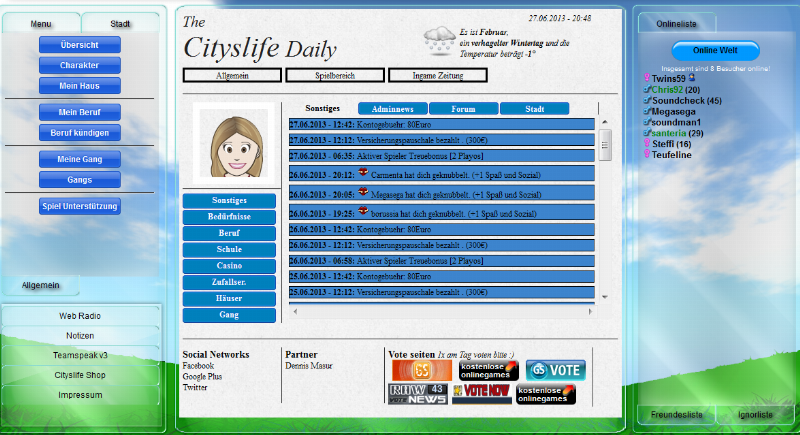Click the Online Welt button

[x=715, y=50]
